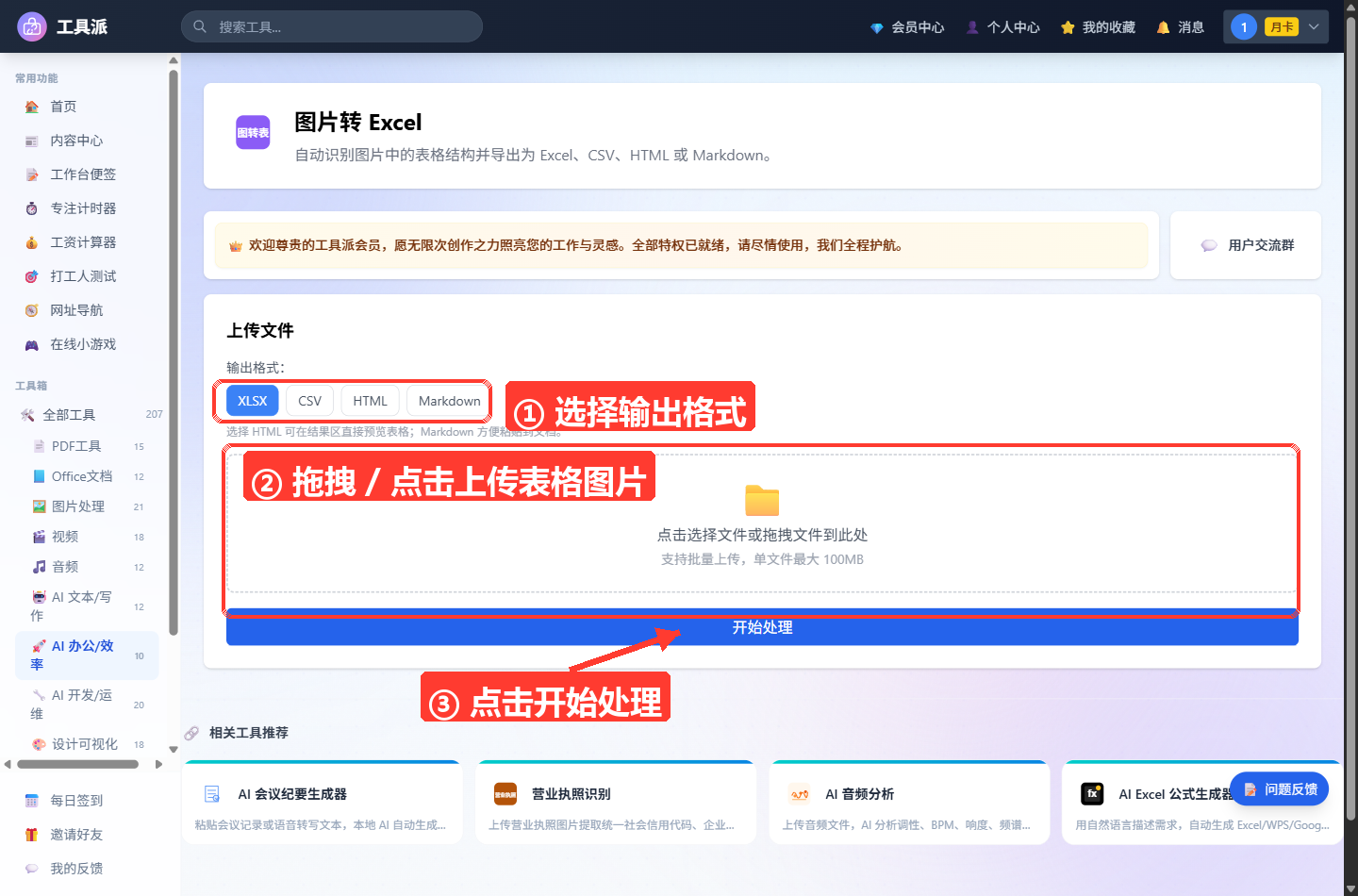Image resolution: width=1358 pixels, height=896 pixels.
Task: Click the 营业执照识别 card icon
Action: click(505, 794)
